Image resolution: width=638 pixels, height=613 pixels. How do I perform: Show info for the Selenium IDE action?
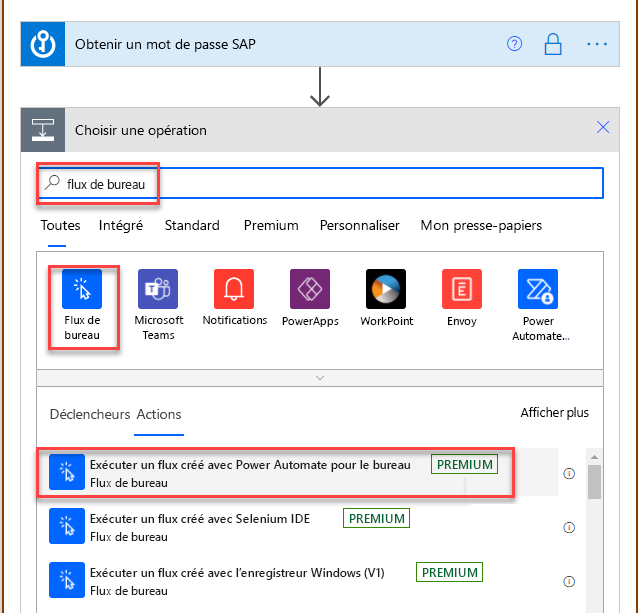(569, 527)
